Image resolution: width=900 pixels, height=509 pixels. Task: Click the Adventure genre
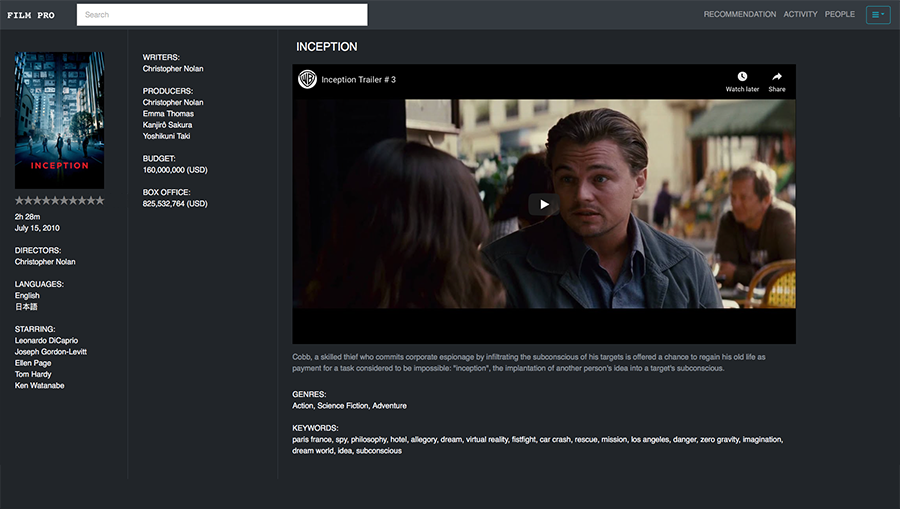pos(389,406)
